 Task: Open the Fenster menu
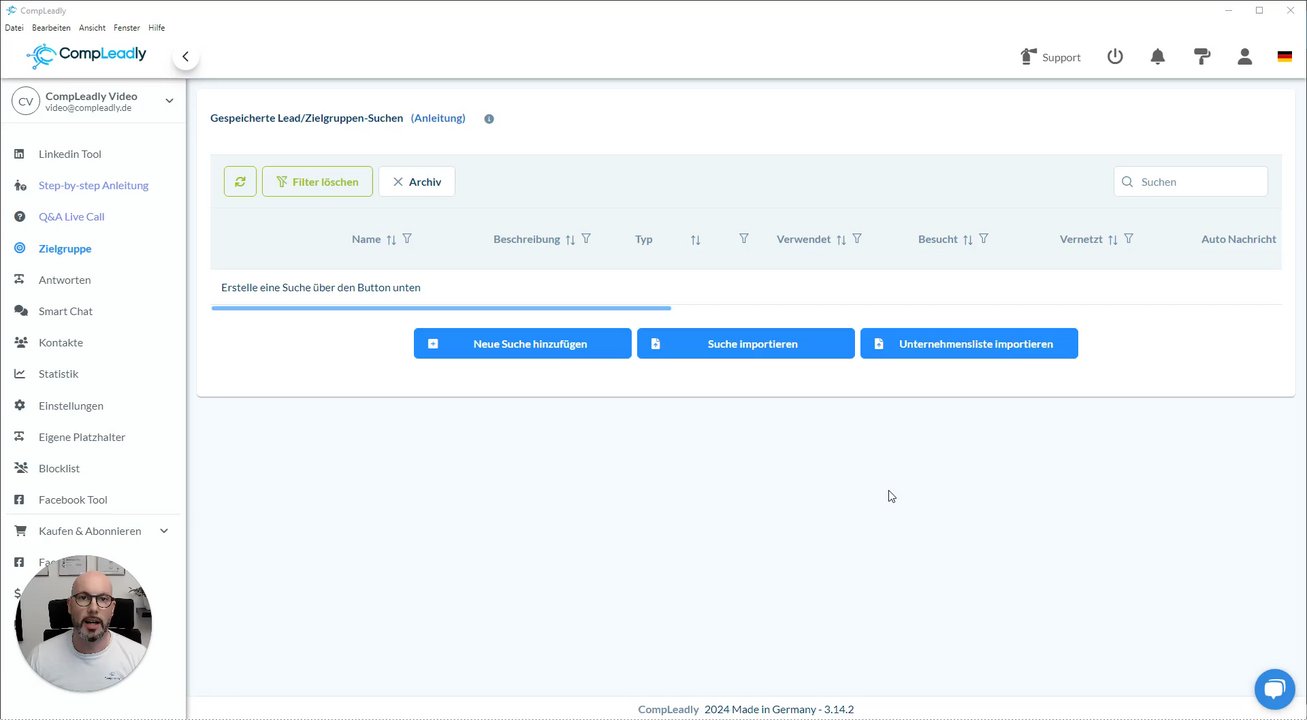point(127,28)
